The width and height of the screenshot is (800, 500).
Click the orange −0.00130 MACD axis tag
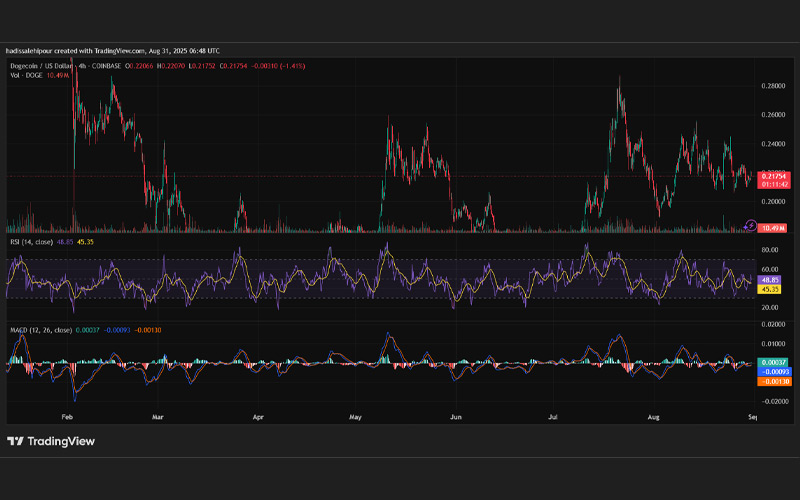(x=774, y=382)
